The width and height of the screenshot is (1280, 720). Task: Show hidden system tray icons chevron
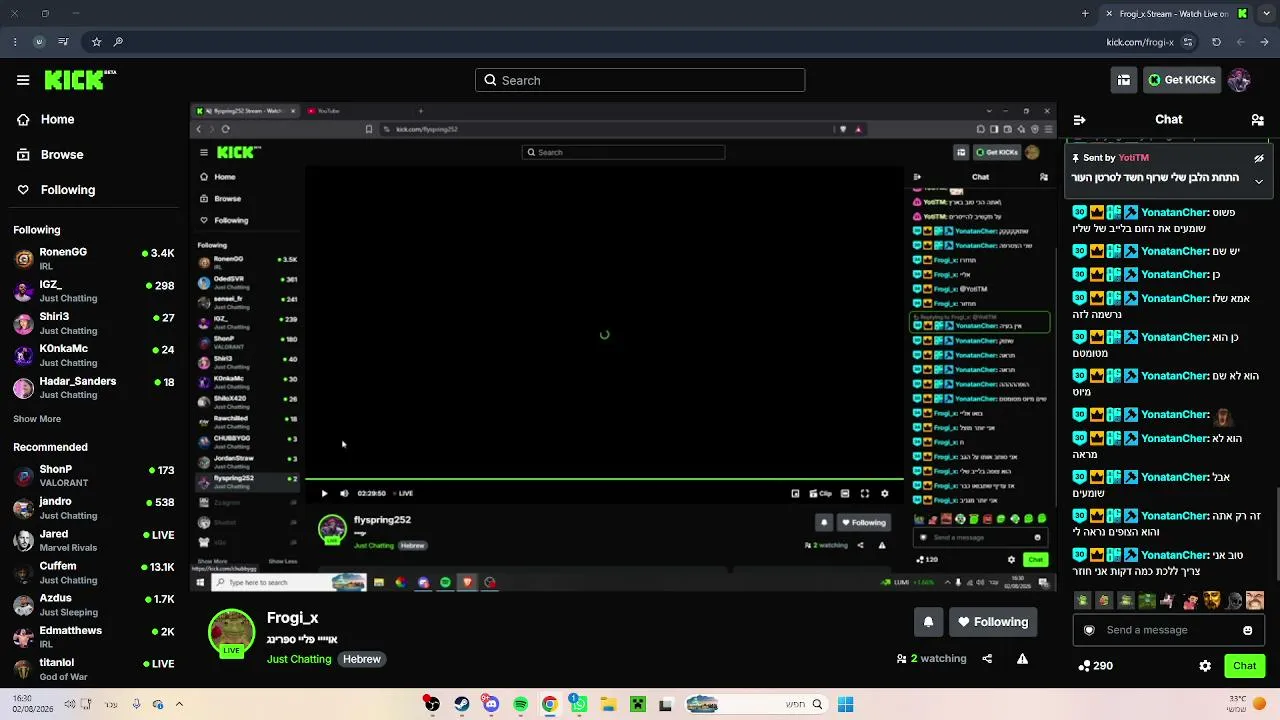179,705
